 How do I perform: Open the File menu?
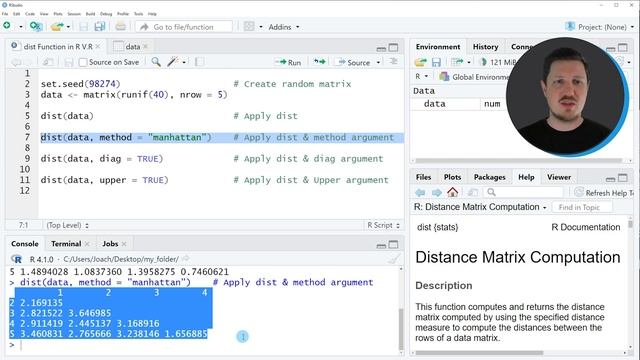point(5,14)
